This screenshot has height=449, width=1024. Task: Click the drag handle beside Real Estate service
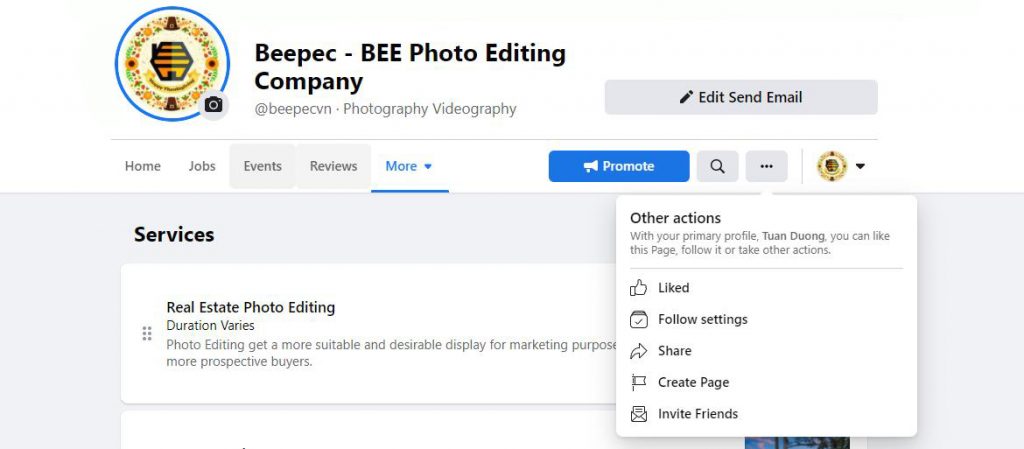coord(147,334)
